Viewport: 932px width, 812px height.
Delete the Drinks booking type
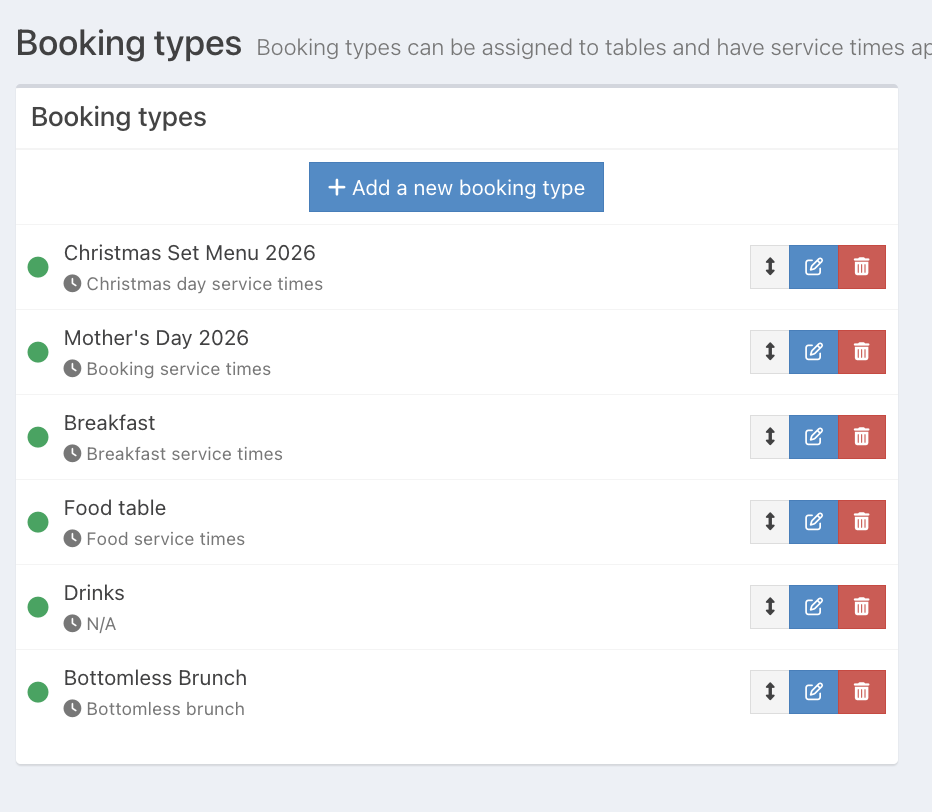pyautogui.click(x=861, y=607)
